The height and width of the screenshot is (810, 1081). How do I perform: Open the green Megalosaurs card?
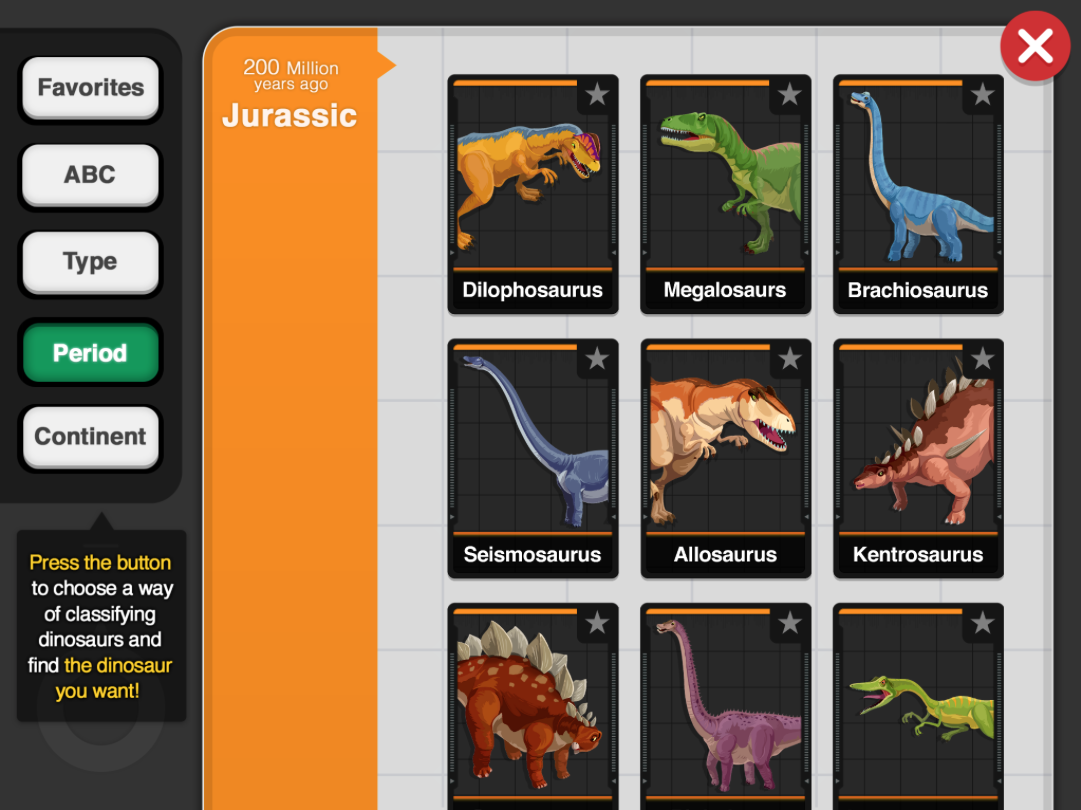pyautogui.click(x=725, y=194)
